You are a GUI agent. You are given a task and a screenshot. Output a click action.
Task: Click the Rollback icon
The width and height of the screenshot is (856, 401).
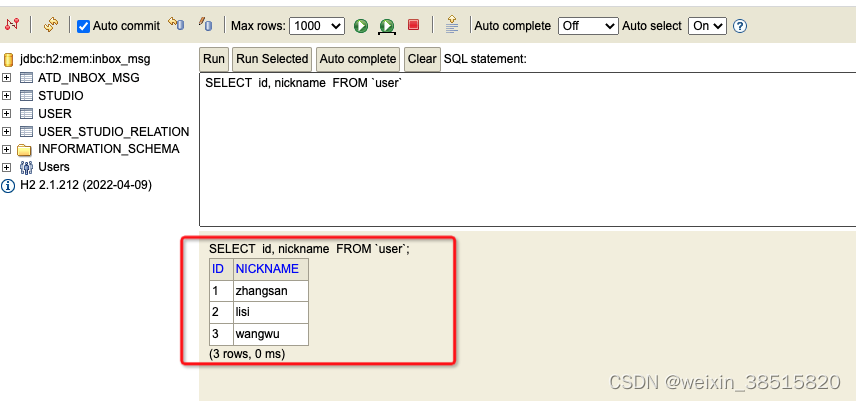point(176,24)
